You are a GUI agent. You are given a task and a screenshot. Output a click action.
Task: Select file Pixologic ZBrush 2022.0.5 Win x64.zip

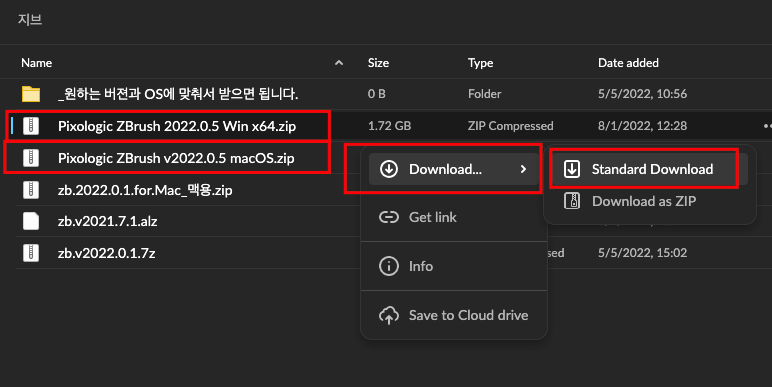tap(177, 126)
